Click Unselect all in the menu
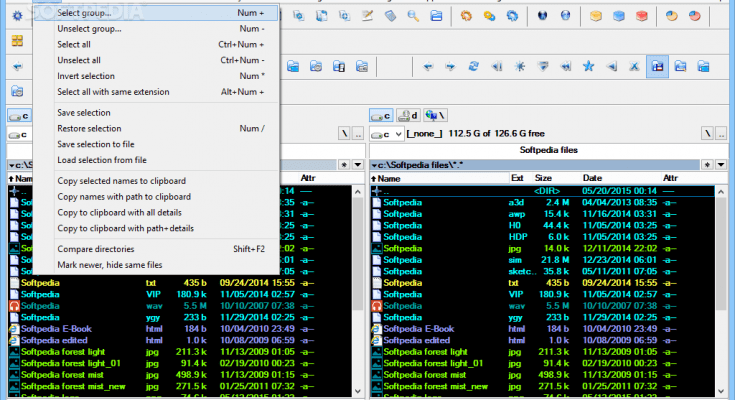 click(x=157, y=60)
